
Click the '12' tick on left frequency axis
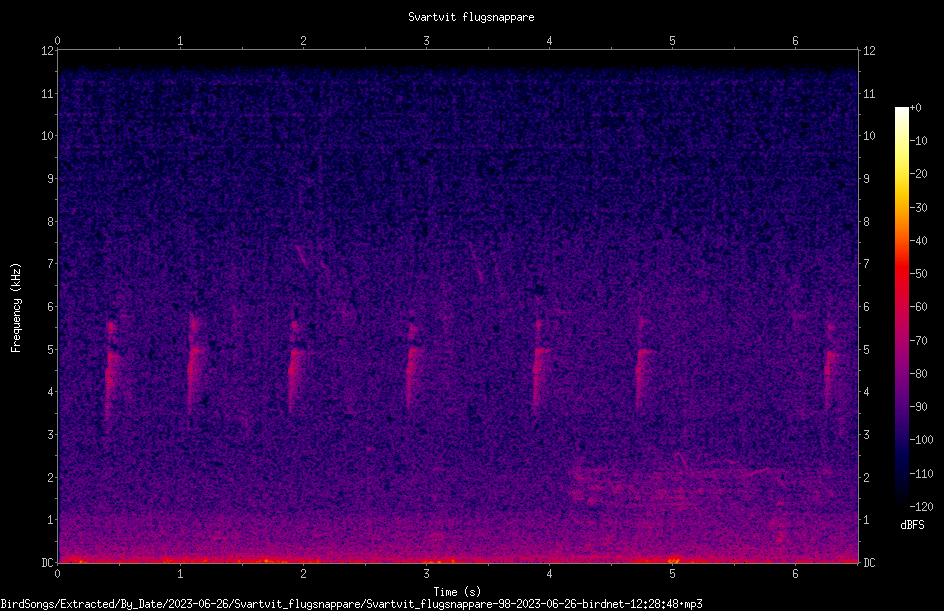(x=48, y=51)
